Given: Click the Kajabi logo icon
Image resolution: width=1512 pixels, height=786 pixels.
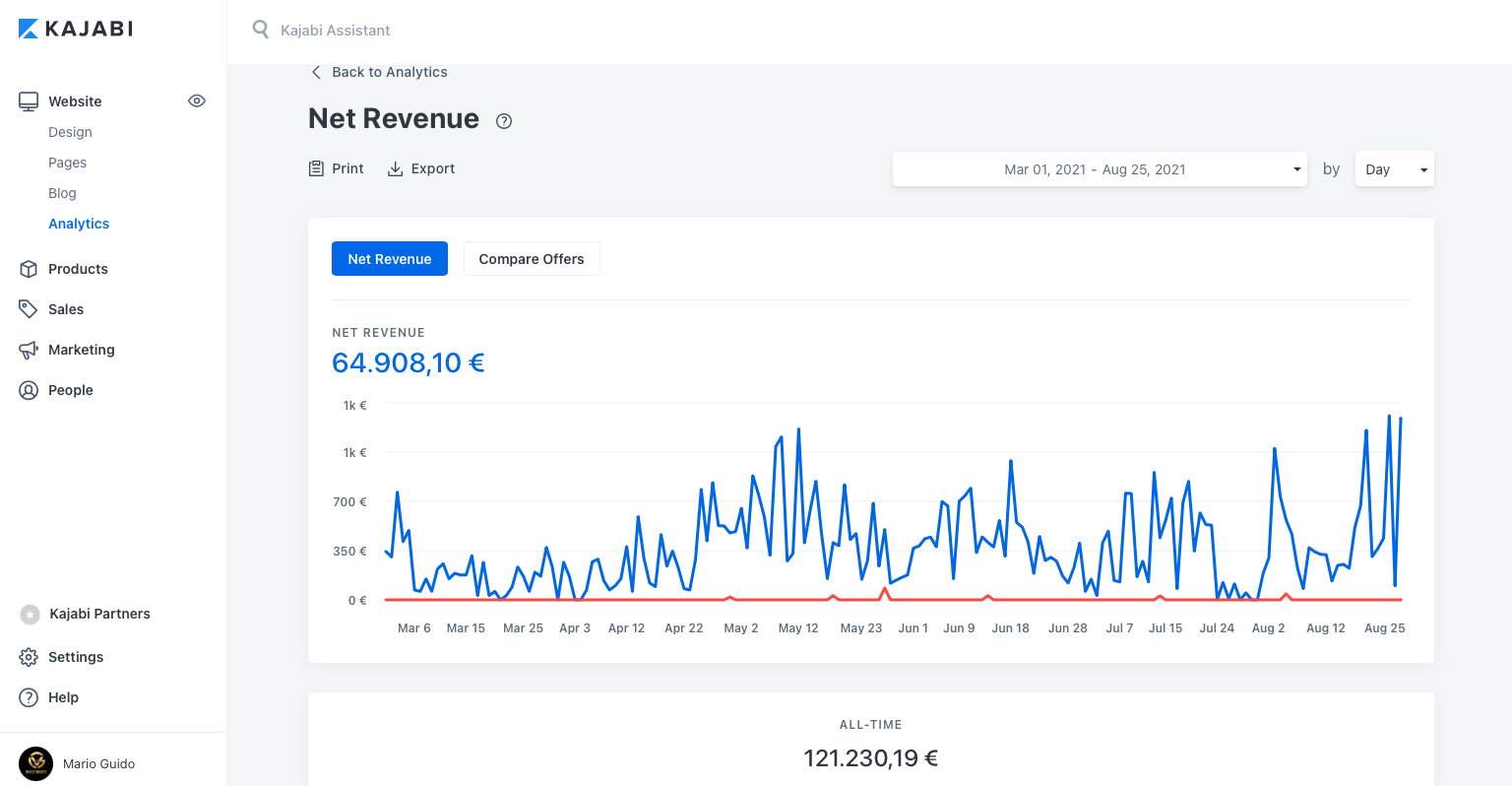Looking at the screenshot, I should [29, 29].
